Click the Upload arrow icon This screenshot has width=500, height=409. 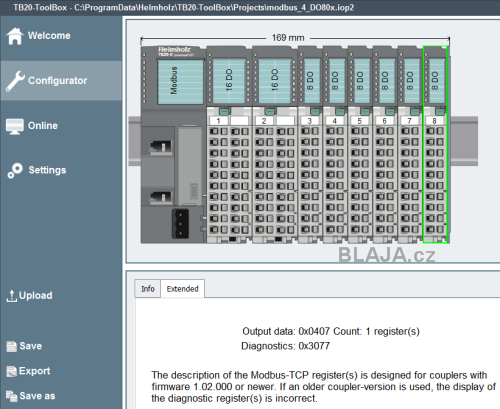[11, 296]
